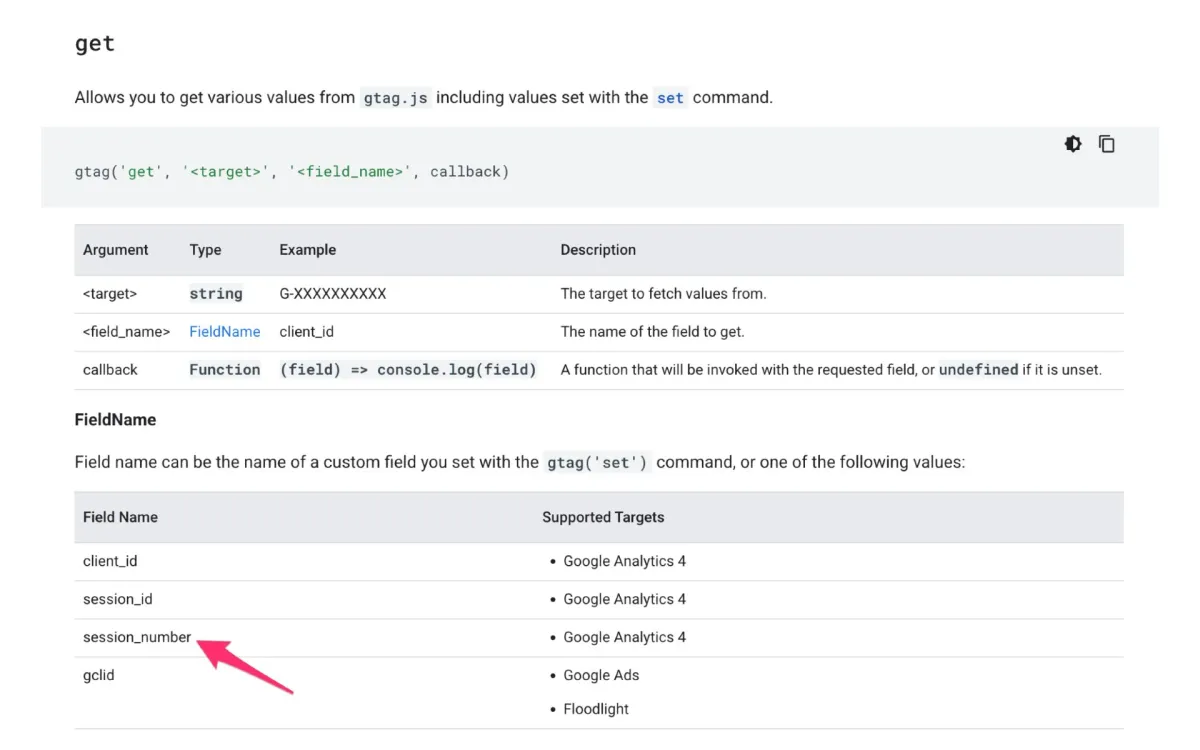Click the 'get' section heading
Screen dimensions: 1200x750
click(x=95, y=44)
